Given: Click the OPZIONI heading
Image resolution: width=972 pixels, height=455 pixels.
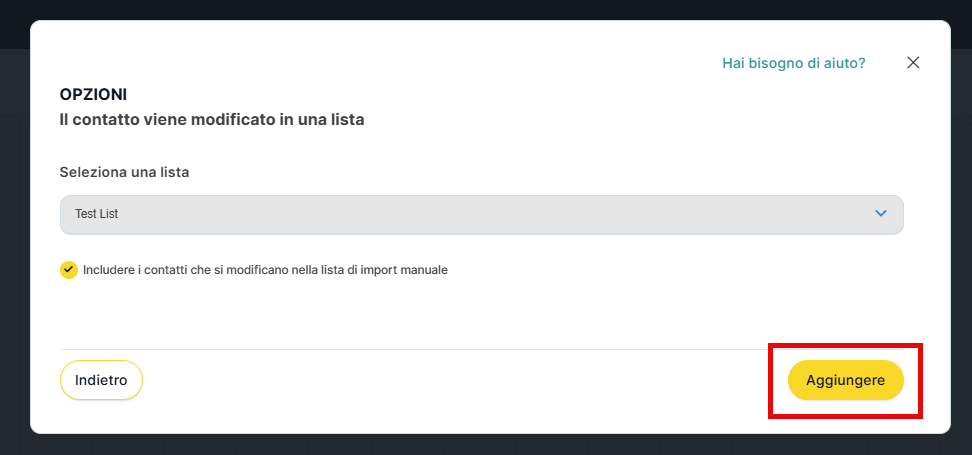Looking at the screenshot, I should tap(93, 95).
